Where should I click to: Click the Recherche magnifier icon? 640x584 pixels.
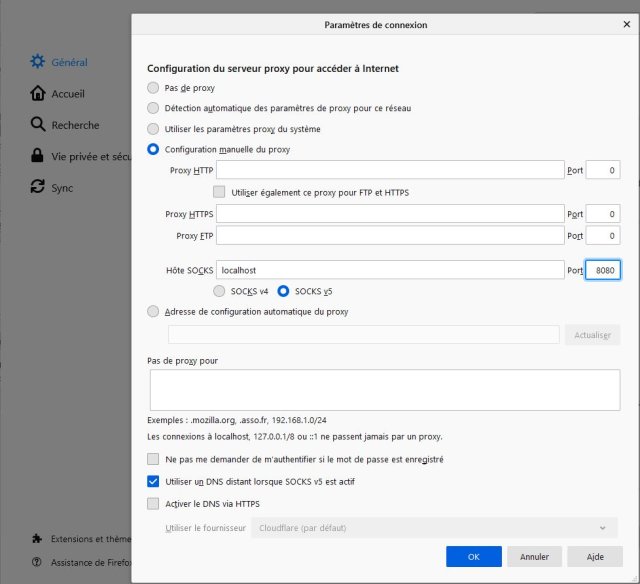(x=38, y=125)
